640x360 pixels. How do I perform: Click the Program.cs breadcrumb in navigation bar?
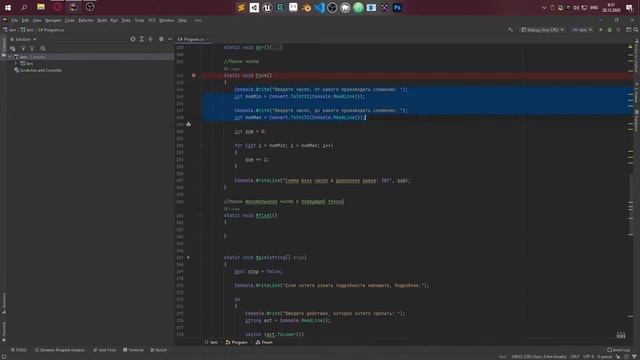(x=51, y=30)
